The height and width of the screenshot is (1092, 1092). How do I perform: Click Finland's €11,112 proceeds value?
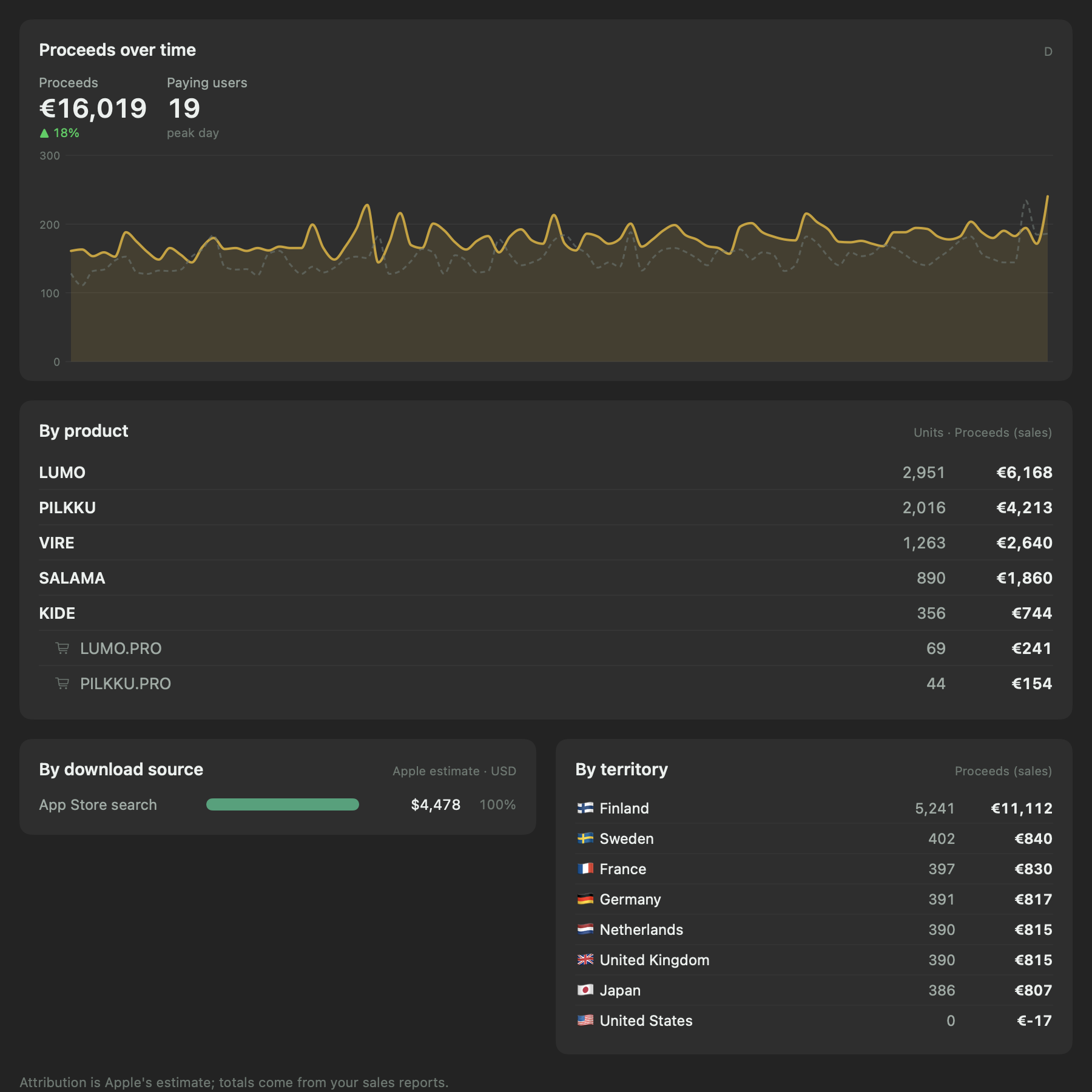[1022, 808]
